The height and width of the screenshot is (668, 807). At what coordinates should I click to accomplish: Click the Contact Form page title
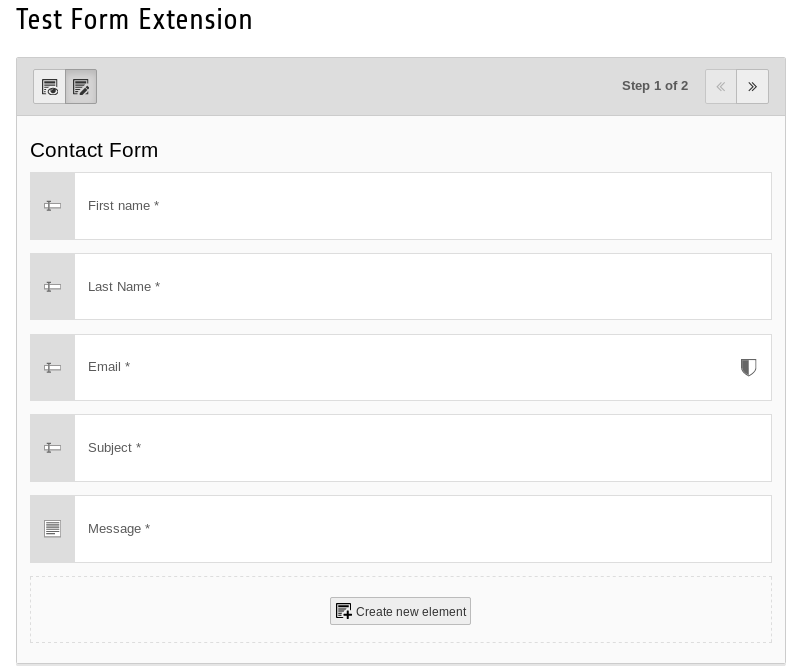click(x=94, y=150)
